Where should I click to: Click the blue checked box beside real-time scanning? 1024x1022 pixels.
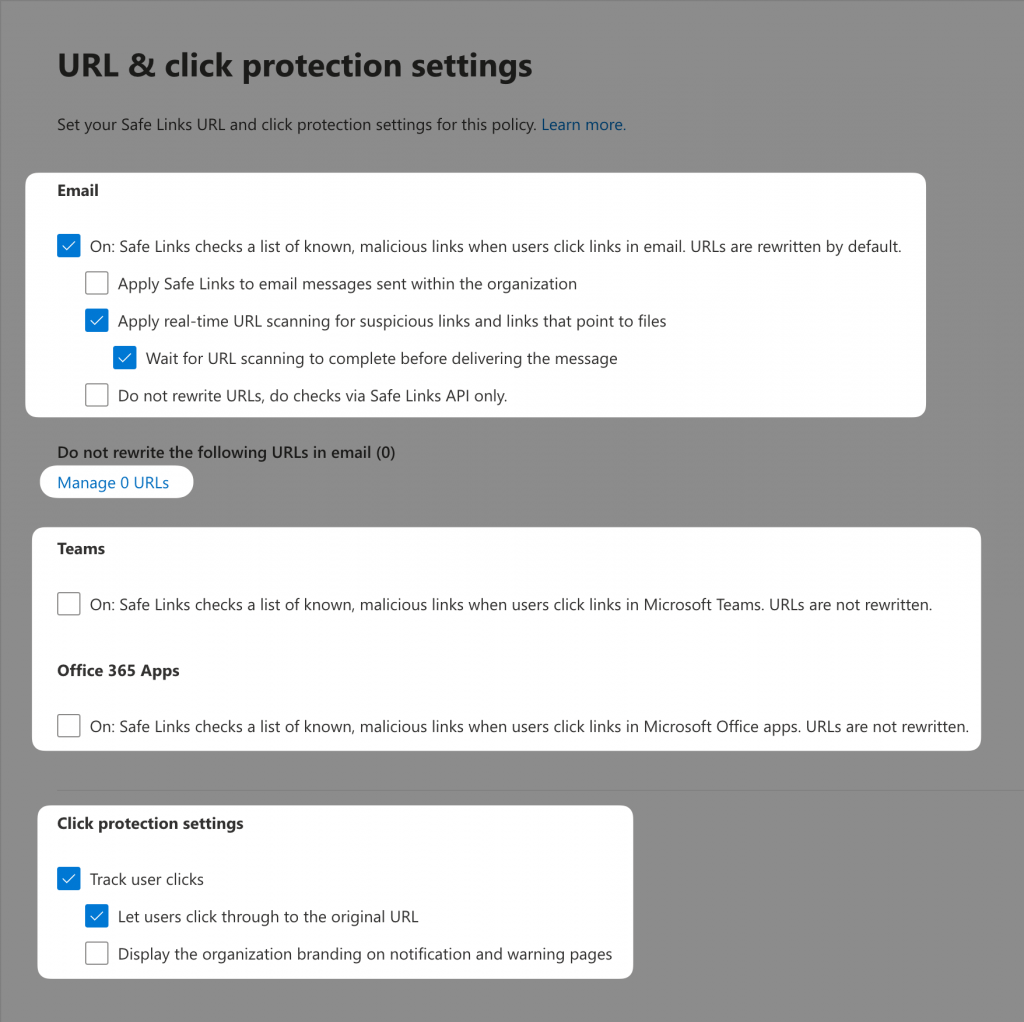[x=96, y=320]
